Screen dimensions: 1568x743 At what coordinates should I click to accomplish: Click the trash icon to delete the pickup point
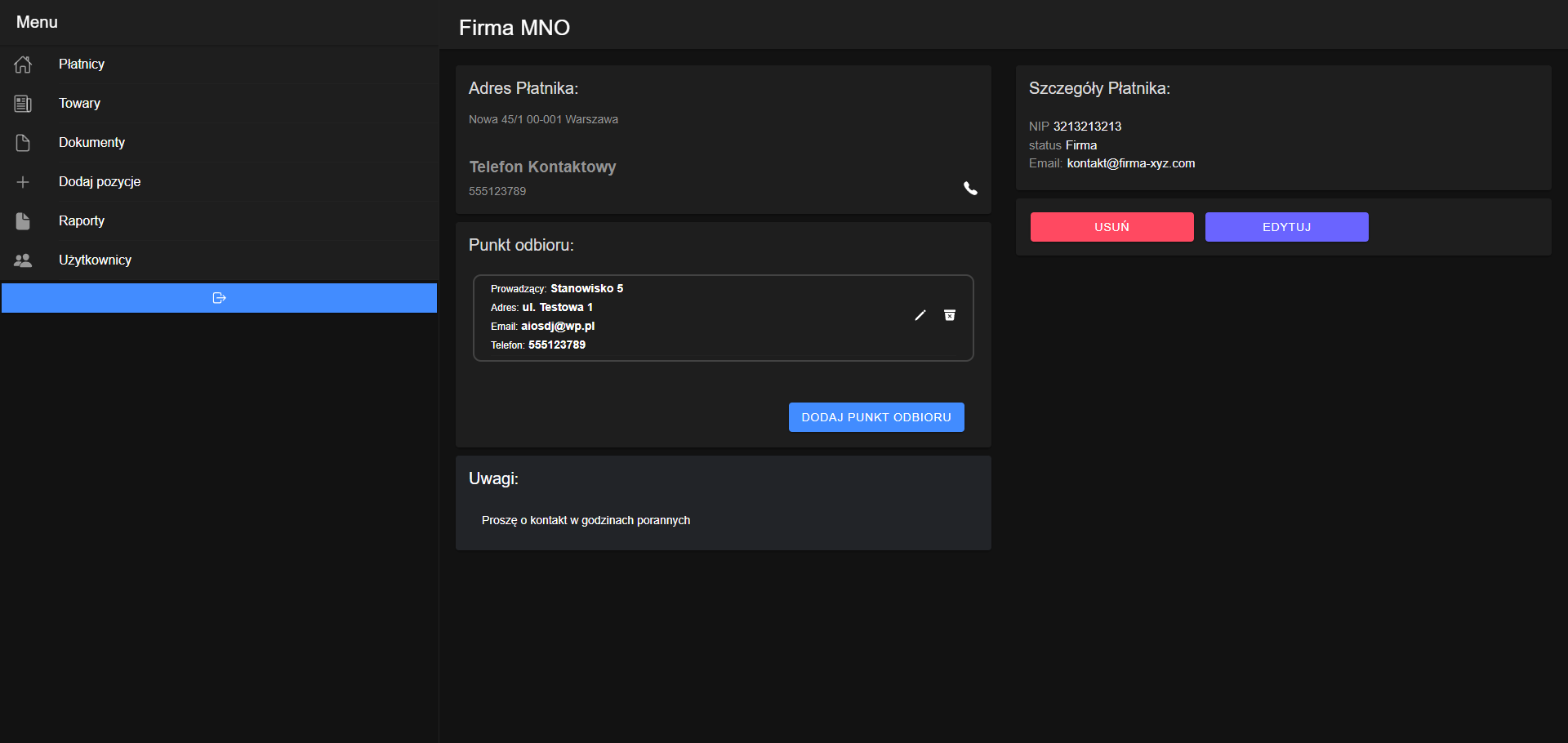[x=949, y=315]
